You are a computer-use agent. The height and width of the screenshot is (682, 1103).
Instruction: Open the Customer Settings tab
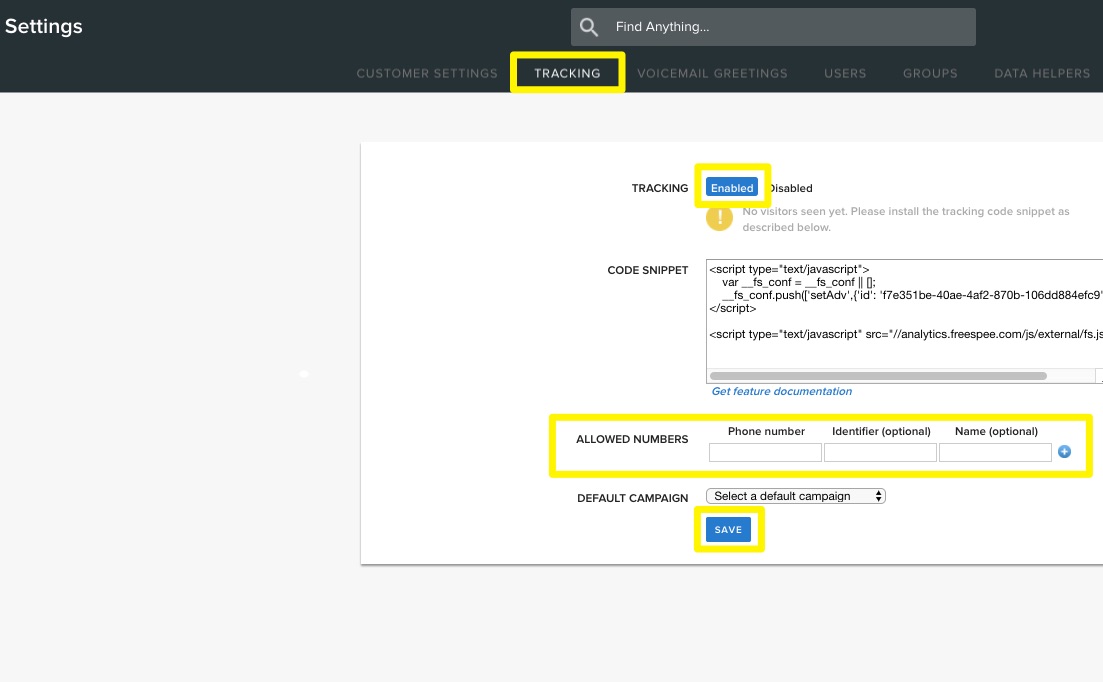click(x=427, y=73)
